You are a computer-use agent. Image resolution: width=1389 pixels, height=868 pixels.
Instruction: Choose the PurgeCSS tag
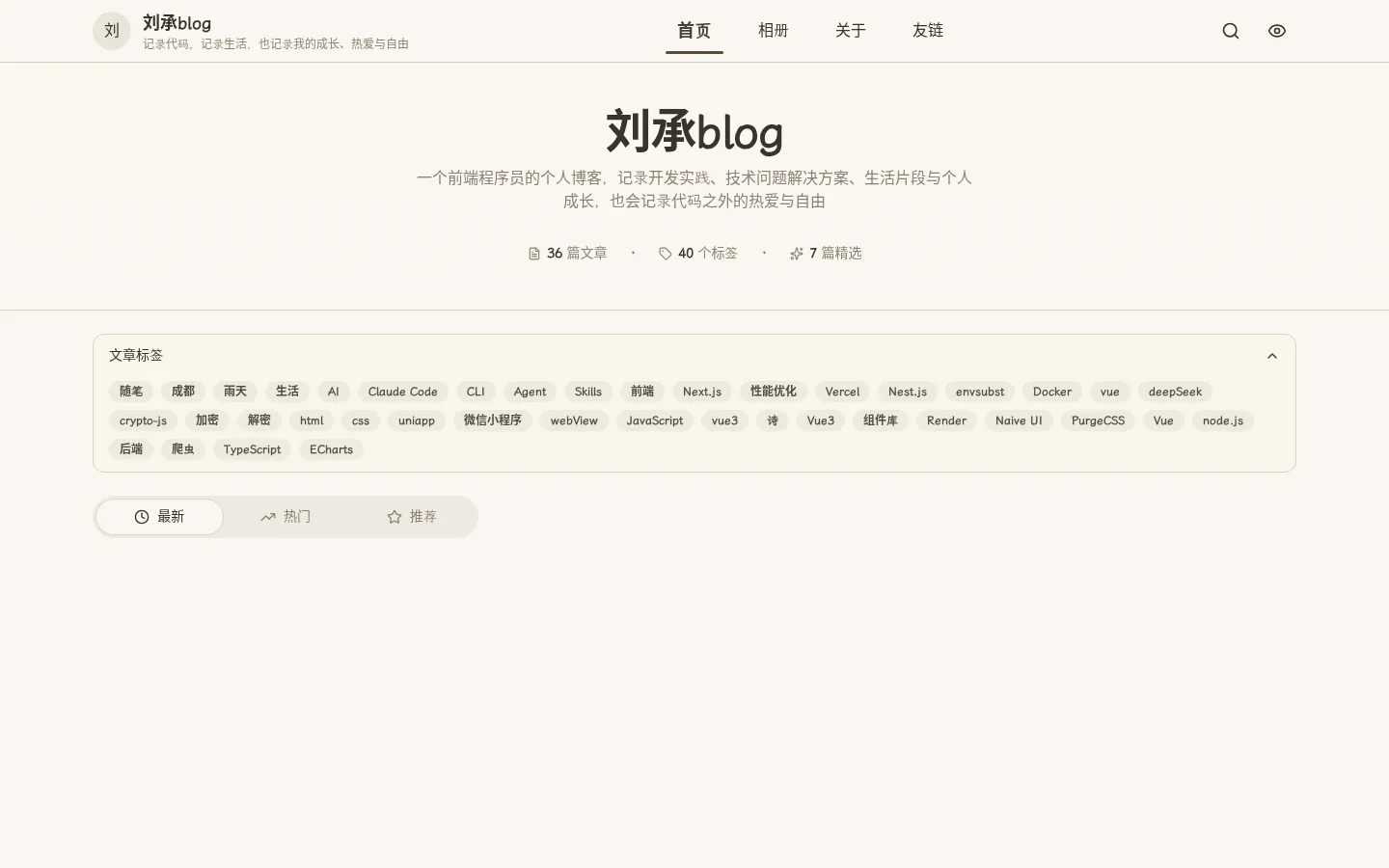(x=1098, y=420)
